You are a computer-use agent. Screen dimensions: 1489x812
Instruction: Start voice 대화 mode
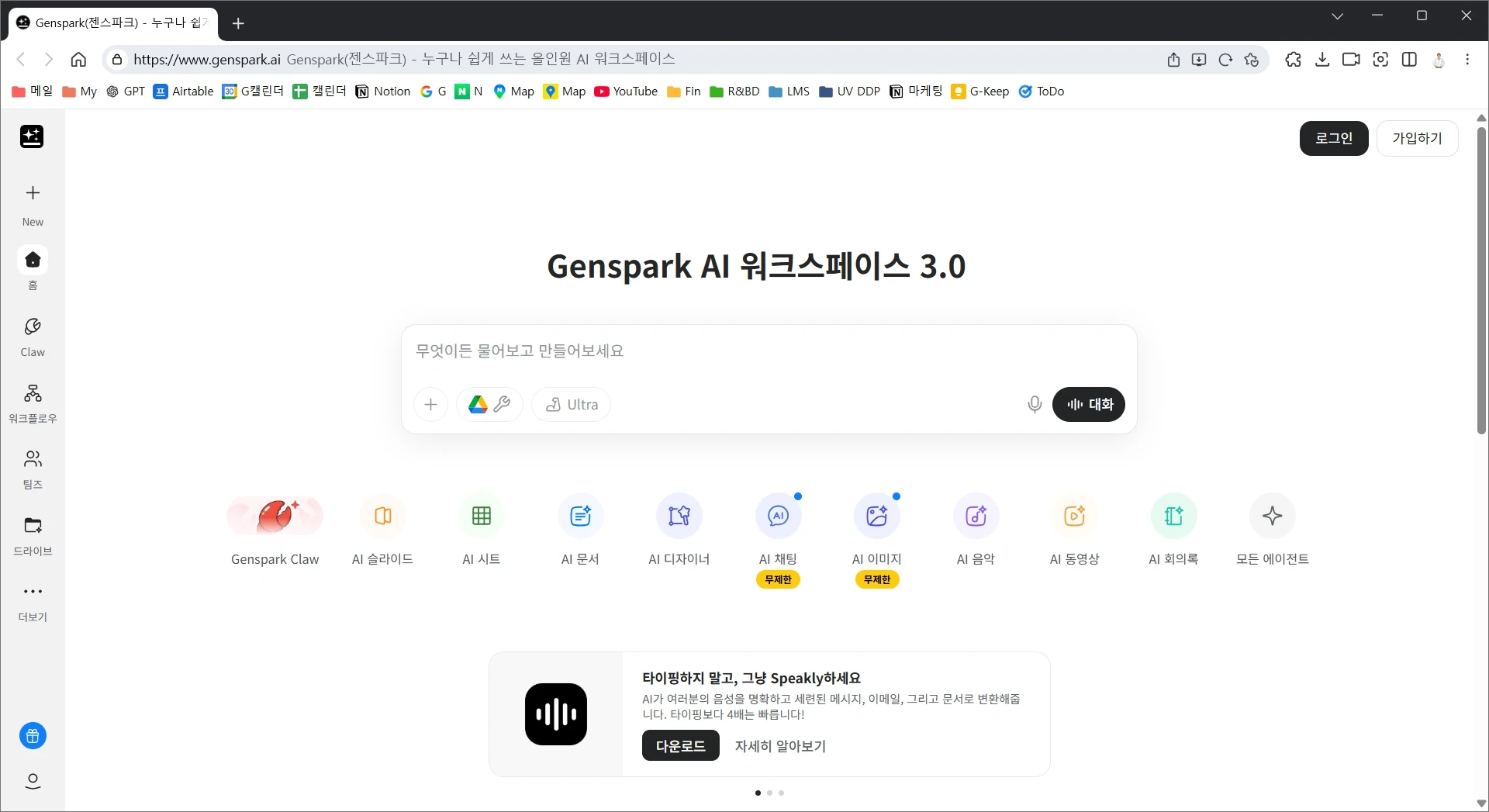point(1089,404)
